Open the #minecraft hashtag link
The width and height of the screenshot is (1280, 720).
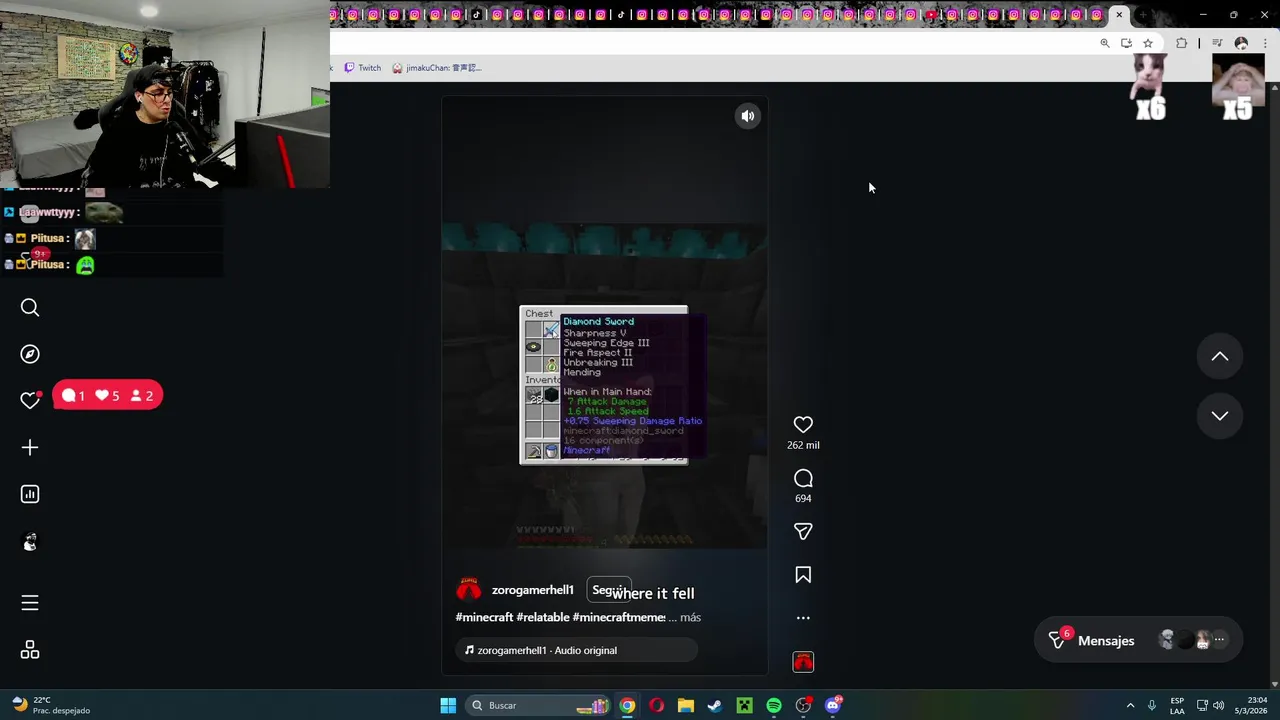pyautogui.click(x=484, y=617)
